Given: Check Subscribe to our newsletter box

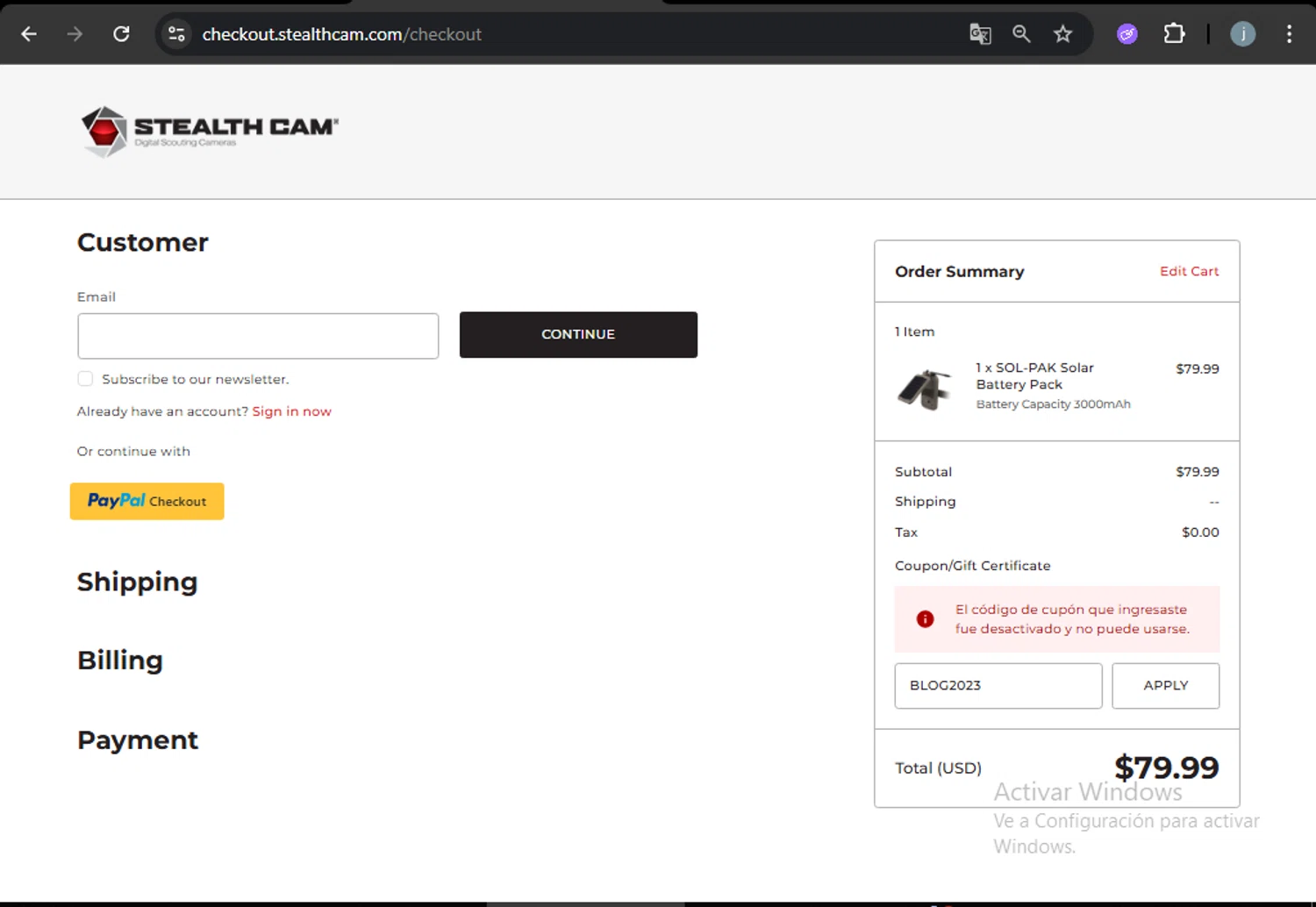Looking at the screenshot, I should (85, 379).
